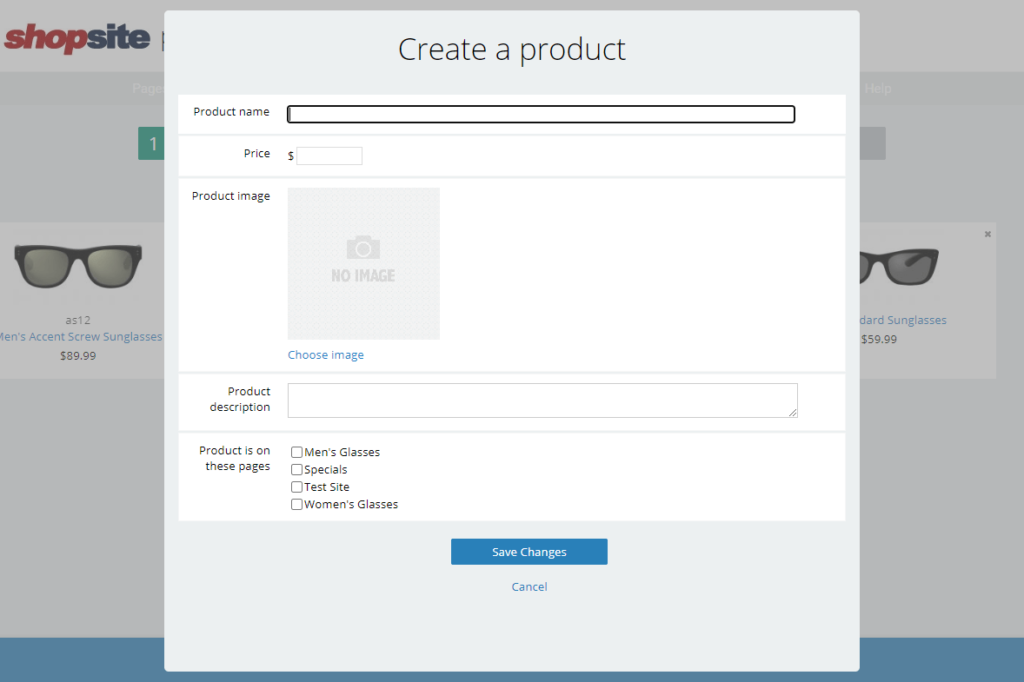Click the Product description text area
Image resolution: width=1024 pixels, height=682 pixels.
(541, 400)
